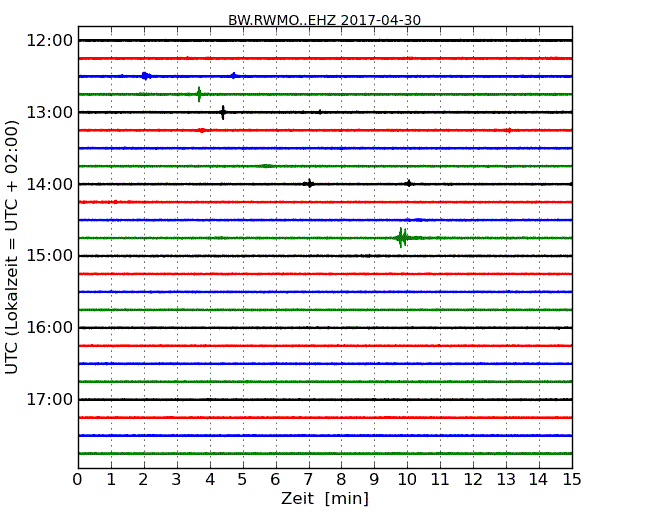Click x-axis tick label 3
The width and height of the screenshot is (650, 520).
(177, 480)
